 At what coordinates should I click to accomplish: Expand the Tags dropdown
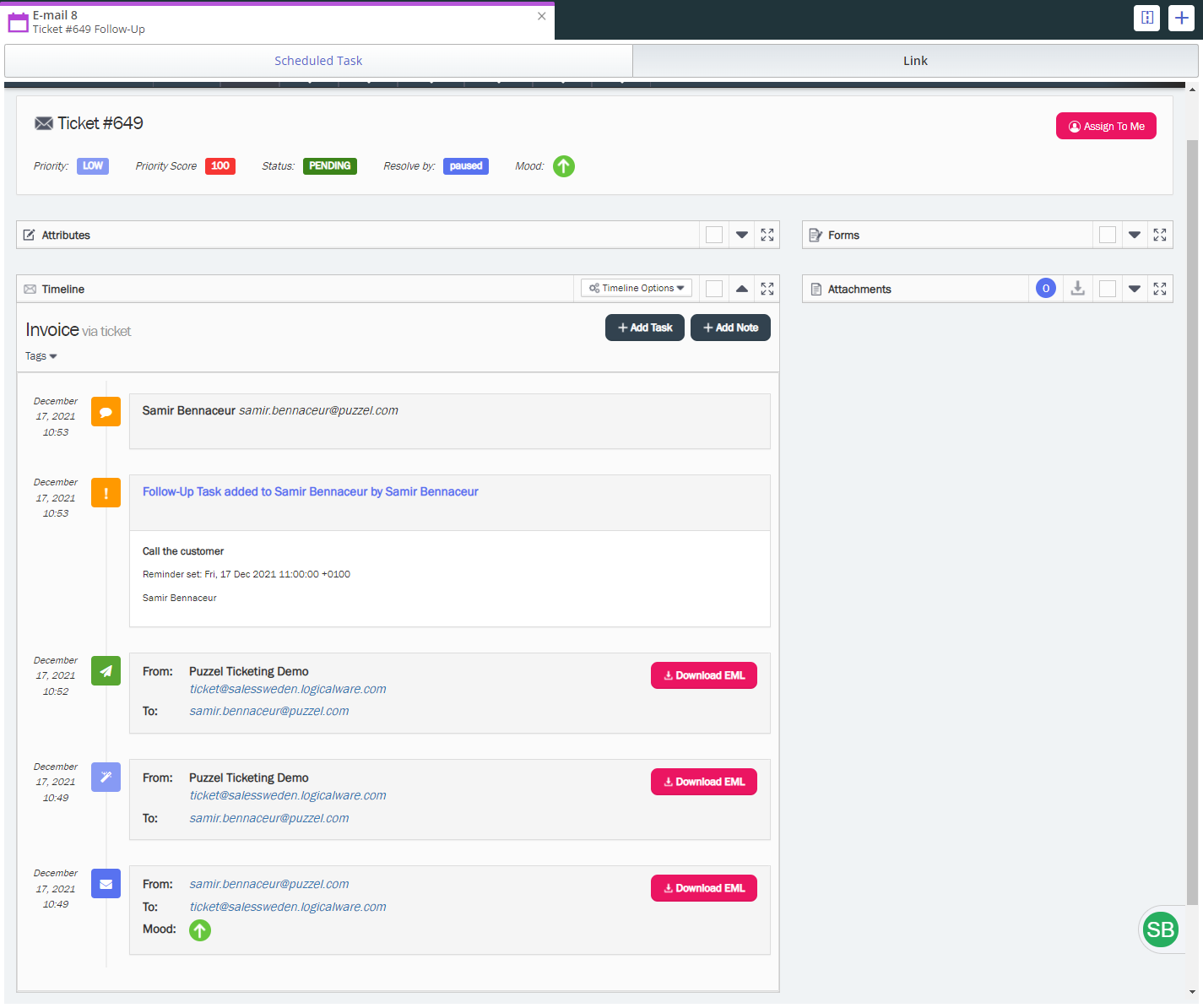click(x=41, y=356)
